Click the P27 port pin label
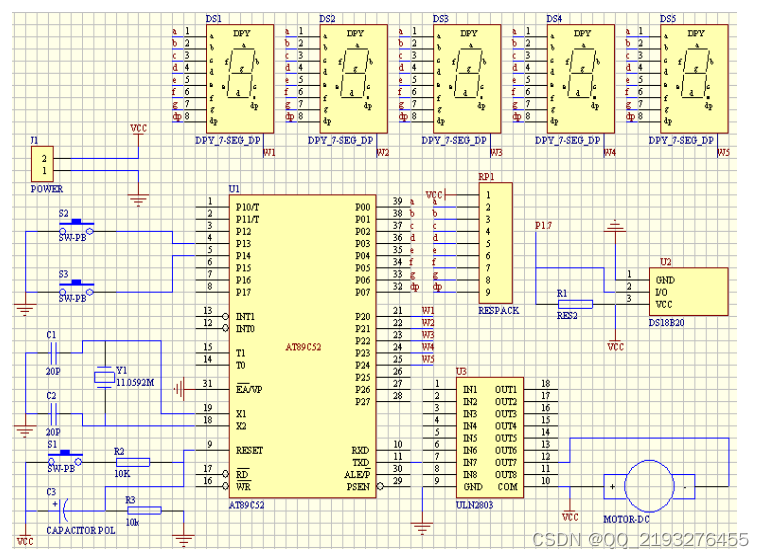This screenshot has height=559, width=764. [x=363, y=402]
